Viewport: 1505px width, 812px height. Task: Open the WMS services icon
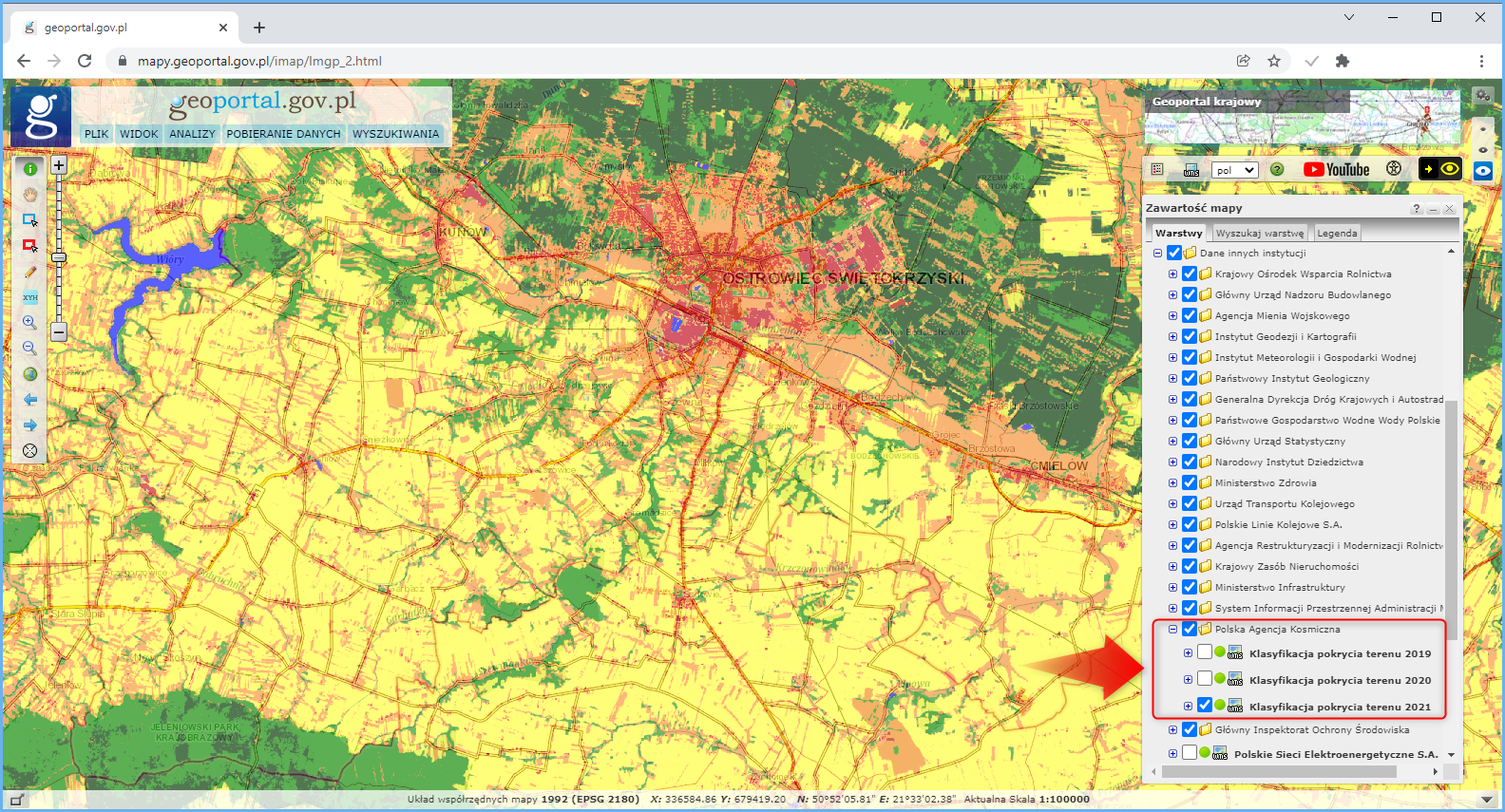click(x=1191, y=170)
